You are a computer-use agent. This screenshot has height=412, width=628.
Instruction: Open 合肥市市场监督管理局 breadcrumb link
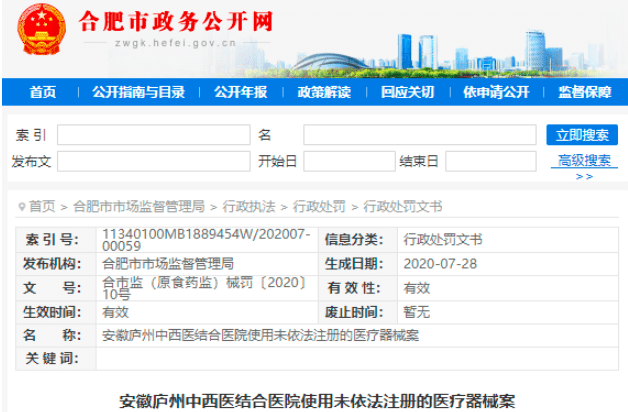click(138, 207)
